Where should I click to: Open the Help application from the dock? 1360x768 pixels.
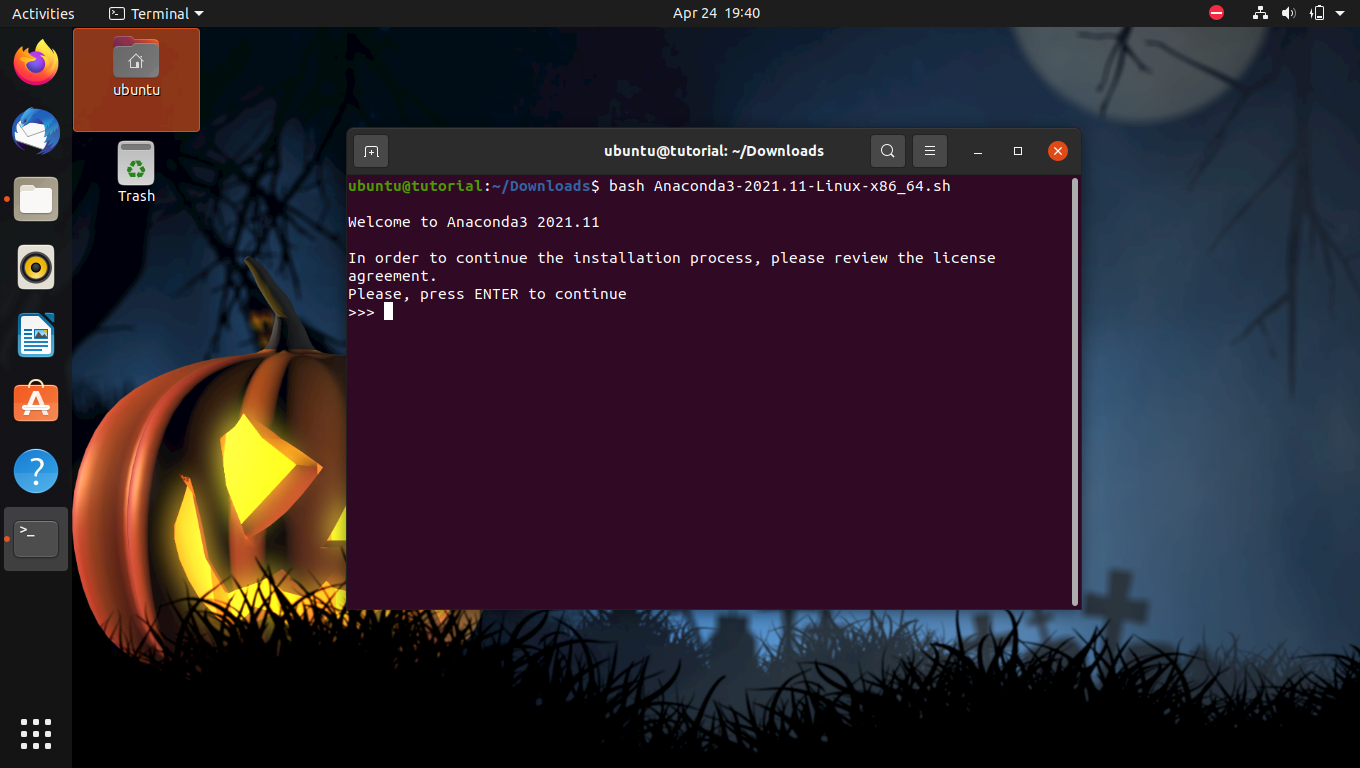pyautogui.click(x=36, y=470)
